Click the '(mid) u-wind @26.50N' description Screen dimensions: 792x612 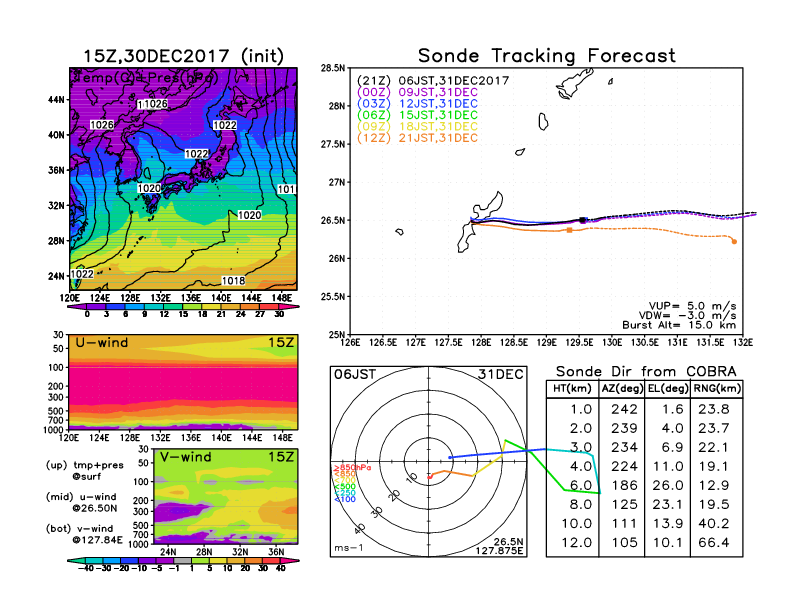click(x=81, y=502)
